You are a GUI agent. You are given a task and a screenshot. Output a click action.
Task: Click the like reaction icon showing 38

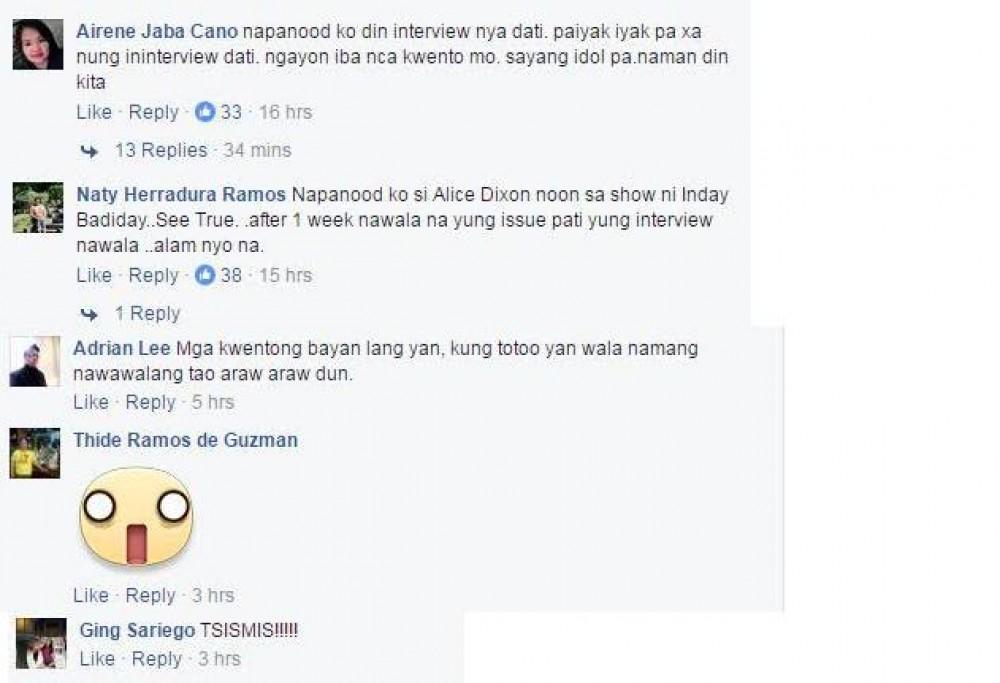pos(205,275)
